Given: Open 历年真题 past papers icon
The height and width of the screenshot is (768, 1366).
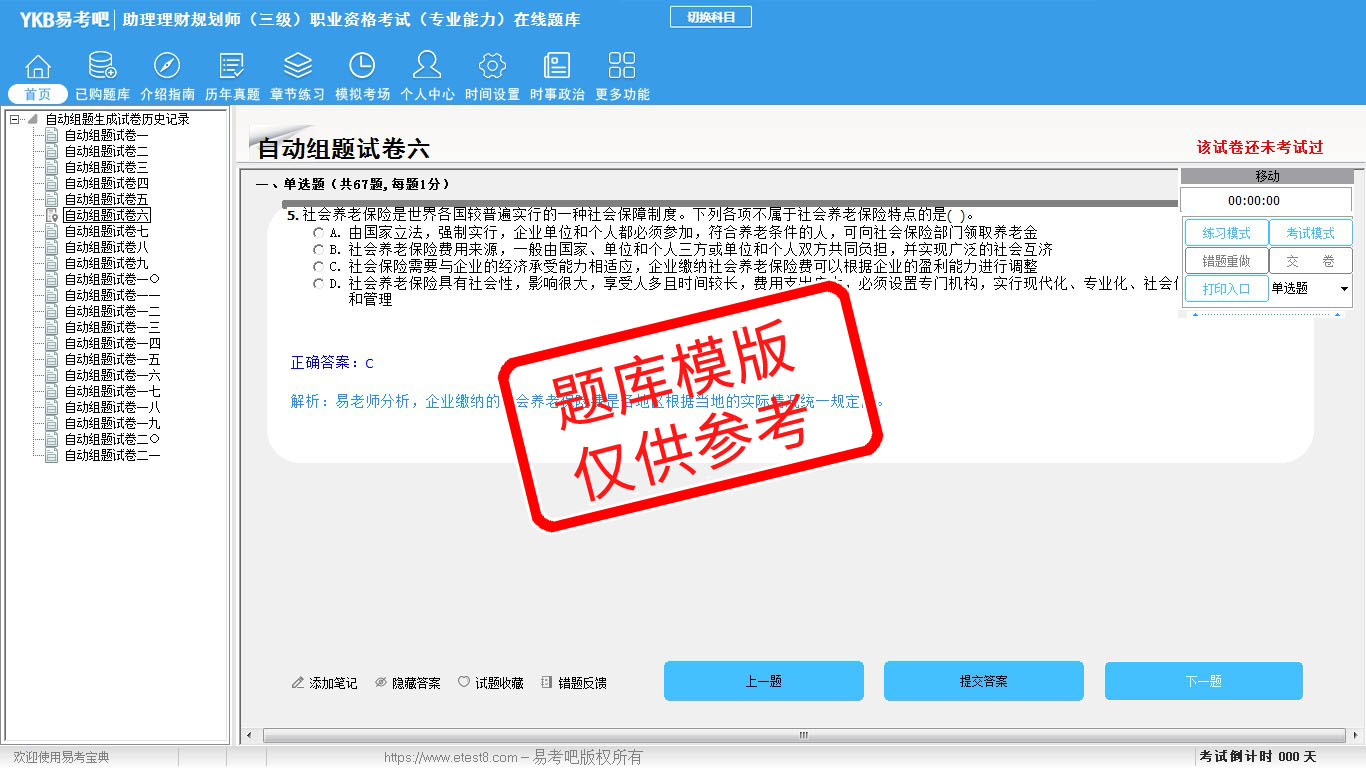Looking at the screenshot, I should point(232,67).
